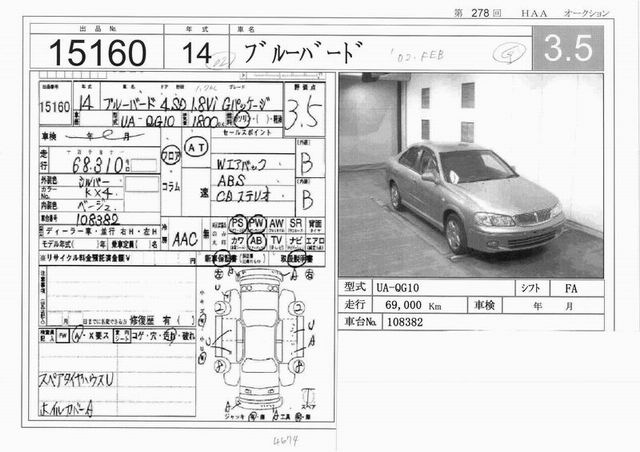Viewport: 640px width, 452px height.
Task: Click the handwritten ベージュ interior color
Action: pyautogui.click(x=98, y=205)
